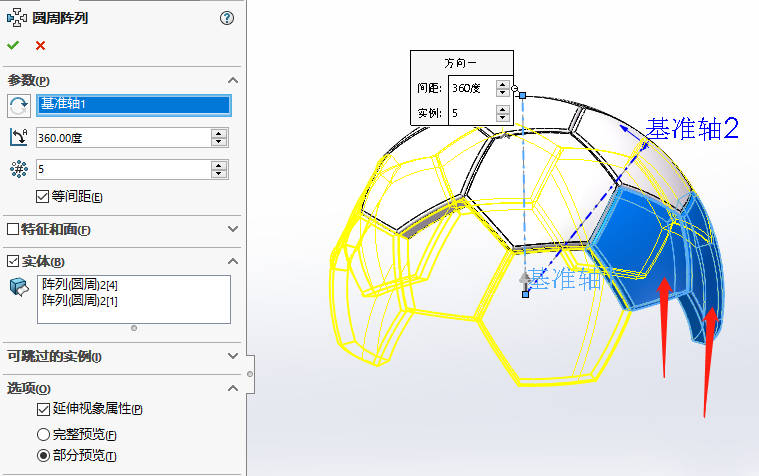
Task: Increase the instance count in the panel spinner
Action: click(219, 165)
